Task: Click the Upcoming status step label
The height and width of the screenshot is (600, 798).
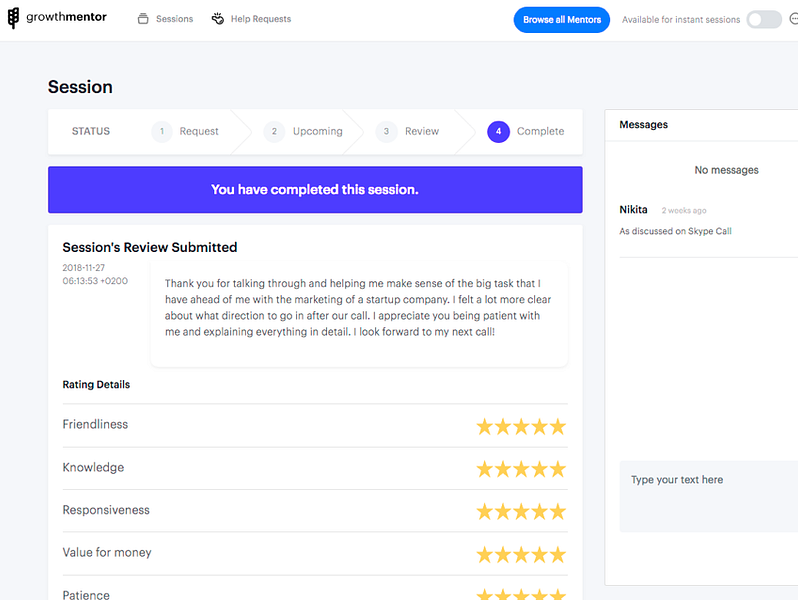Action: 318,131
